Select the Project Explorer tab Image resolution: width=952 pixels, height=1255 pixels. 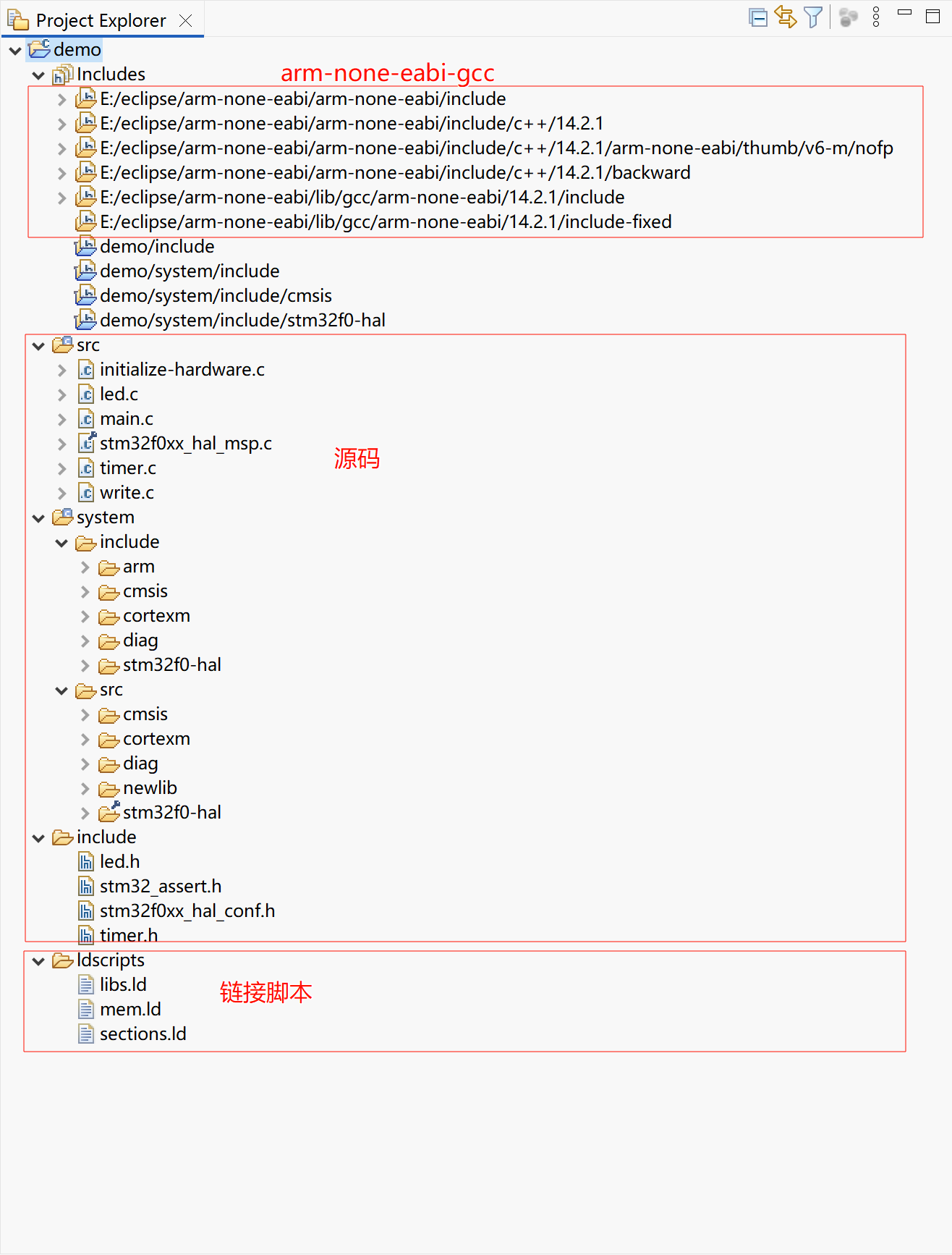tap(101, 20)
